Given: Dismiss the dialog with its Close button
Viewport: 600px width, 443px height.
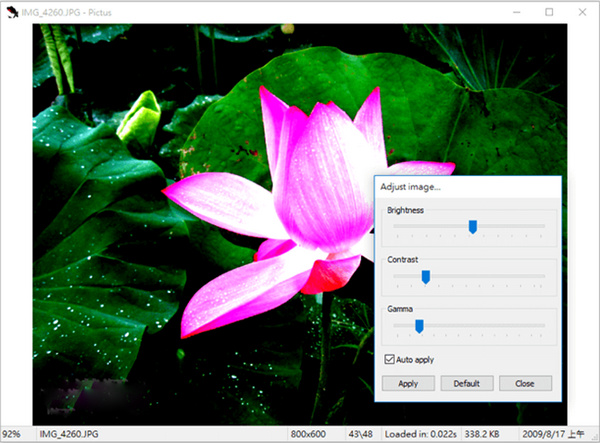Looking at the screenshot, I should click(524, 383).
